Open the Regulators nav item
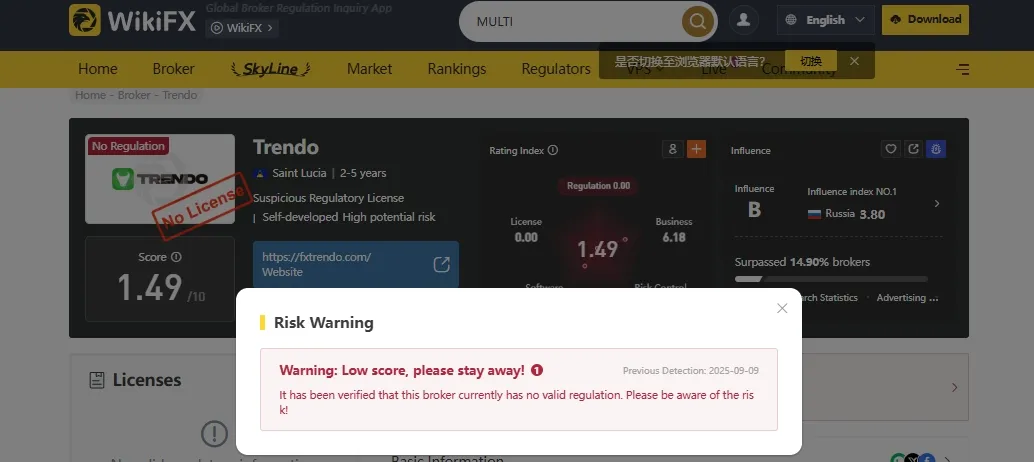This screenshot has height=462, width=1034. click(556, 69)
